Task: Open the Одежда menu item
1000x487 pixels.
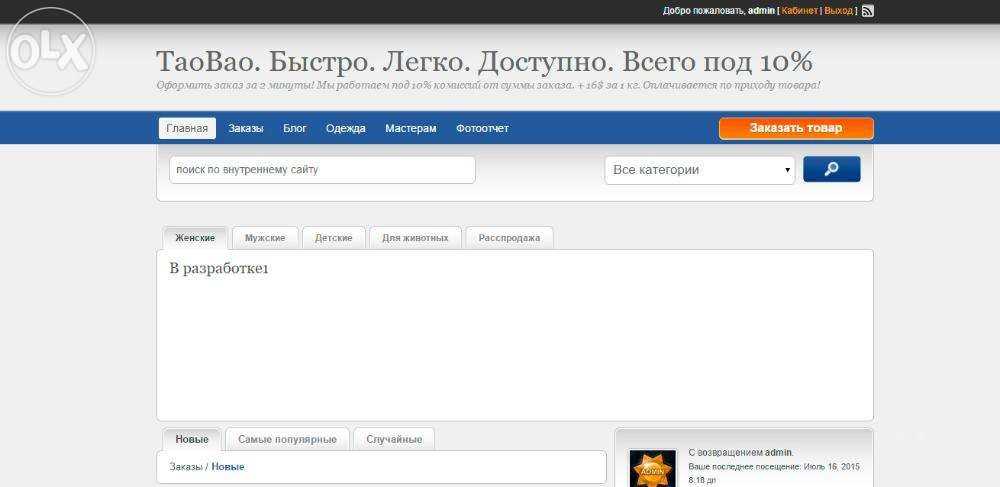Action: pos(346,128)
